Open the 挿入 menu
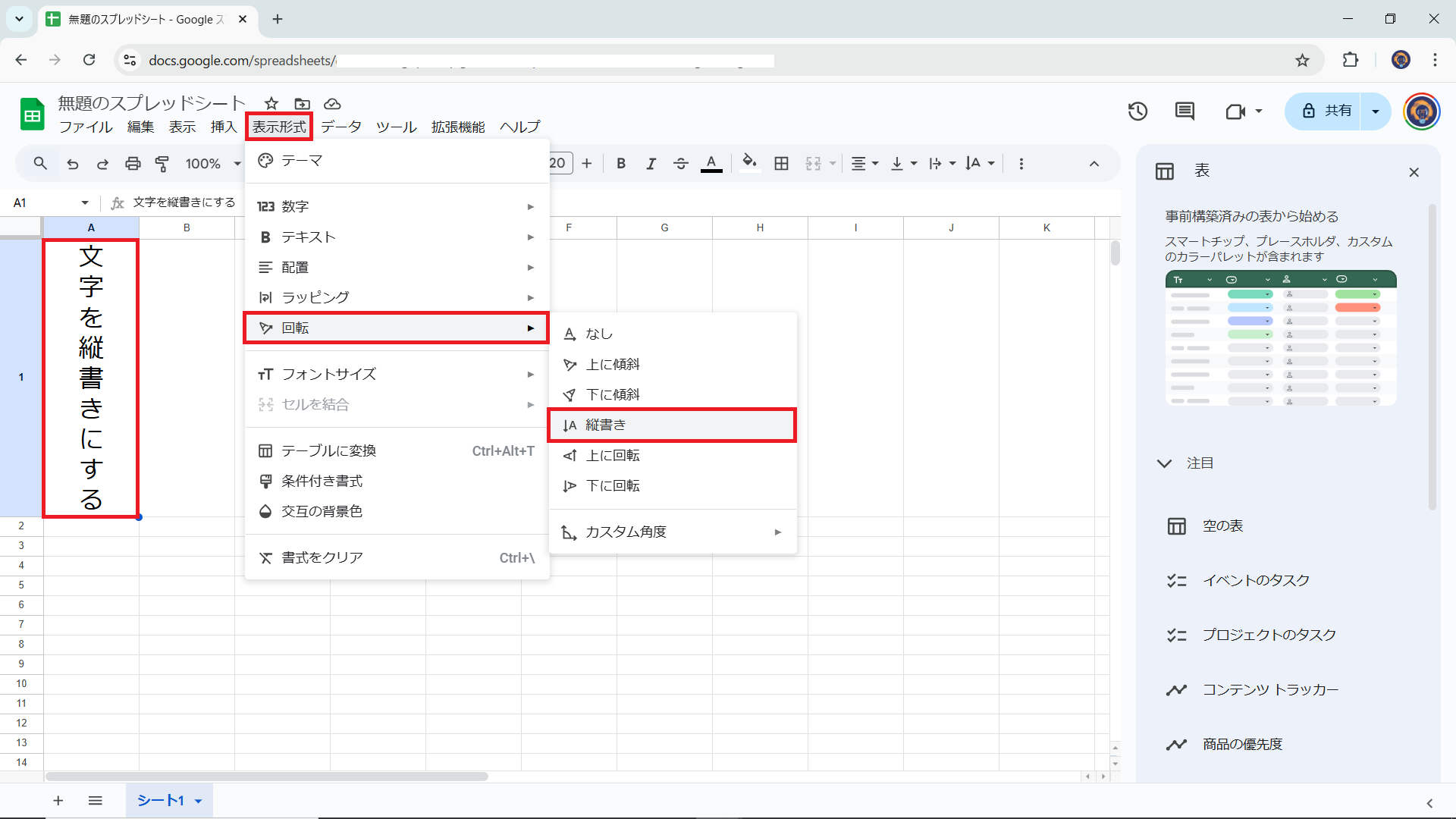The image size is (1456, 819). (x=224, y=127)
